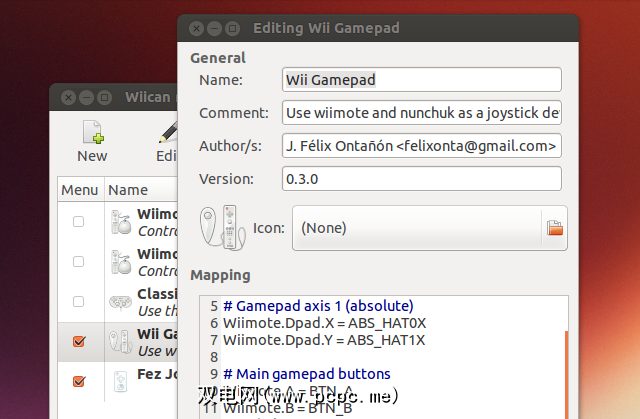Image resolution: width=640 pixels, height=419 pixels.
Task: Enable menu checkbox for first Wiimote row
Action: (78, 222)
